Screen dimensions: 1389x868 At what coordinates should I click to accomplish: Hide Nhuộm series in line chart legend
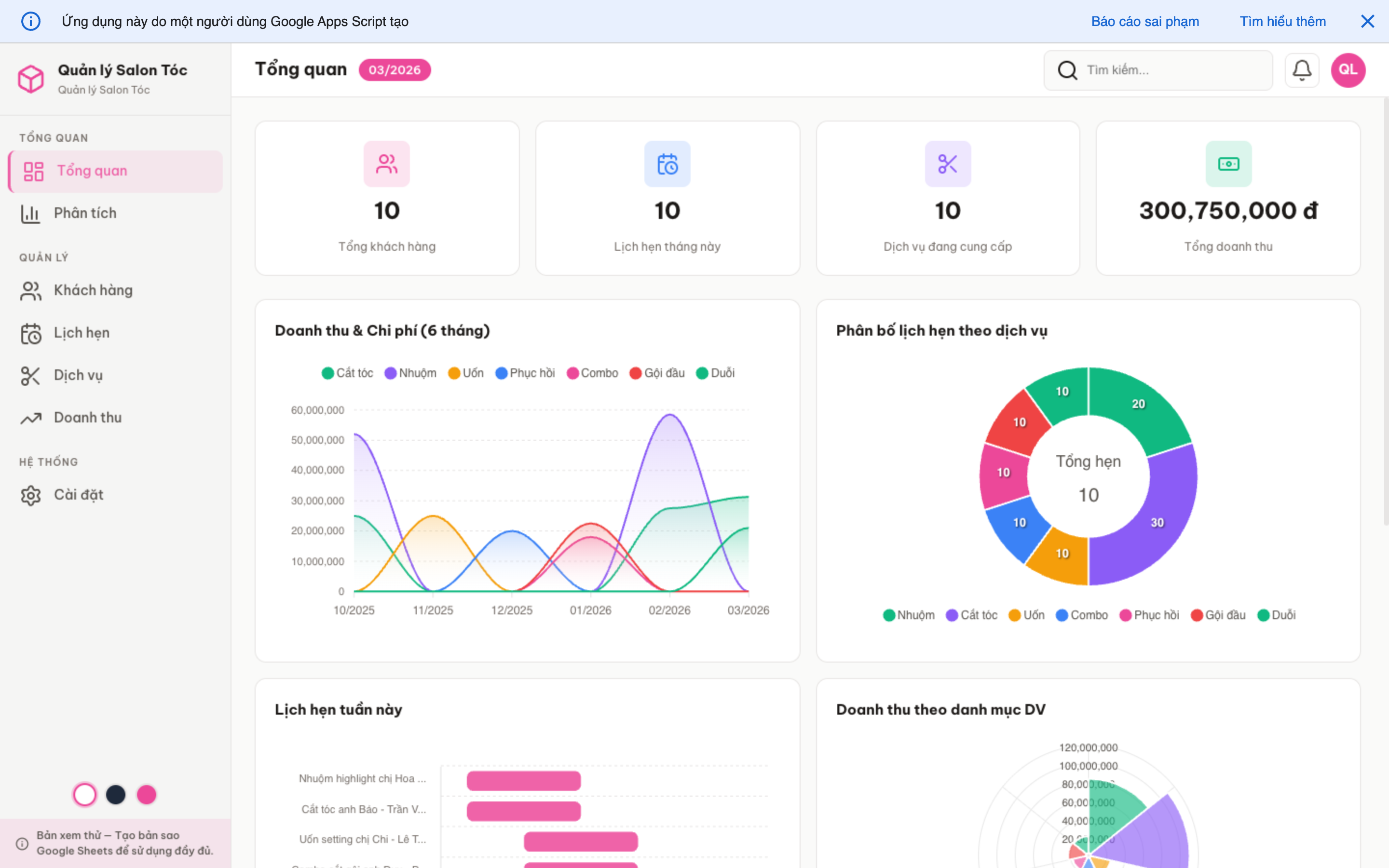(x=410, y=373)
